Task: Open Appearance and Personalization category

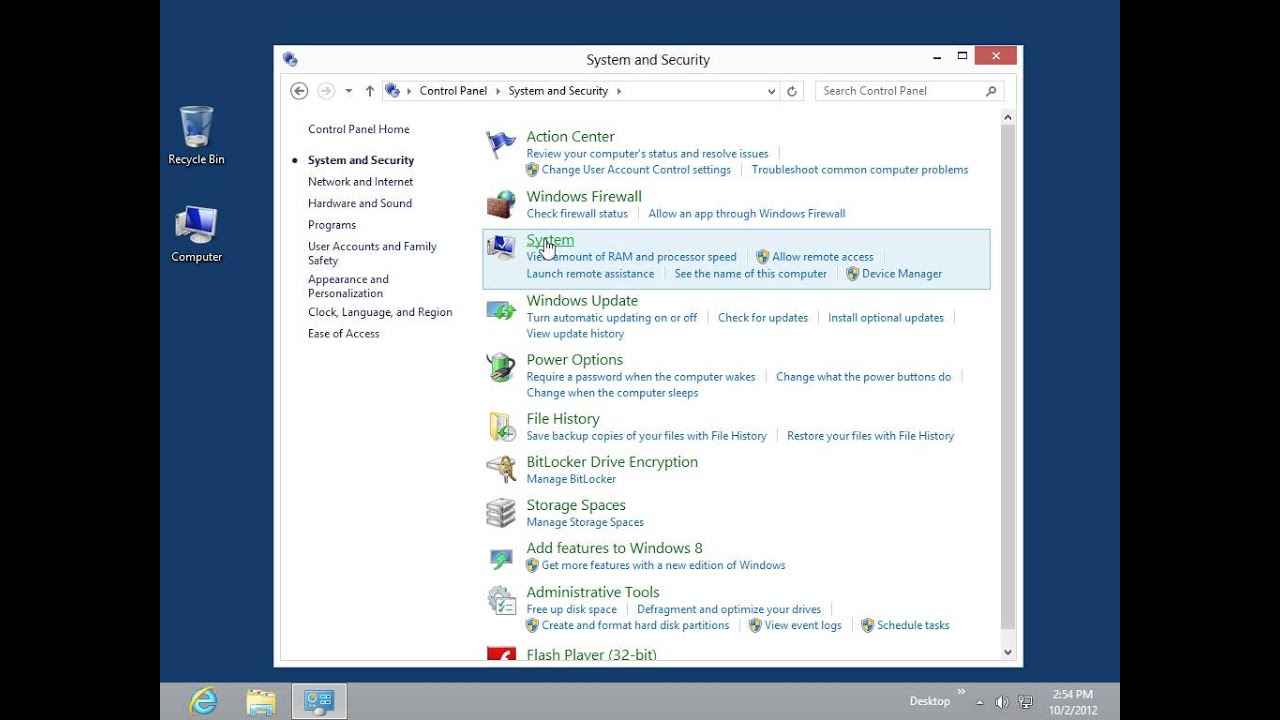Action: click(348, 286)
